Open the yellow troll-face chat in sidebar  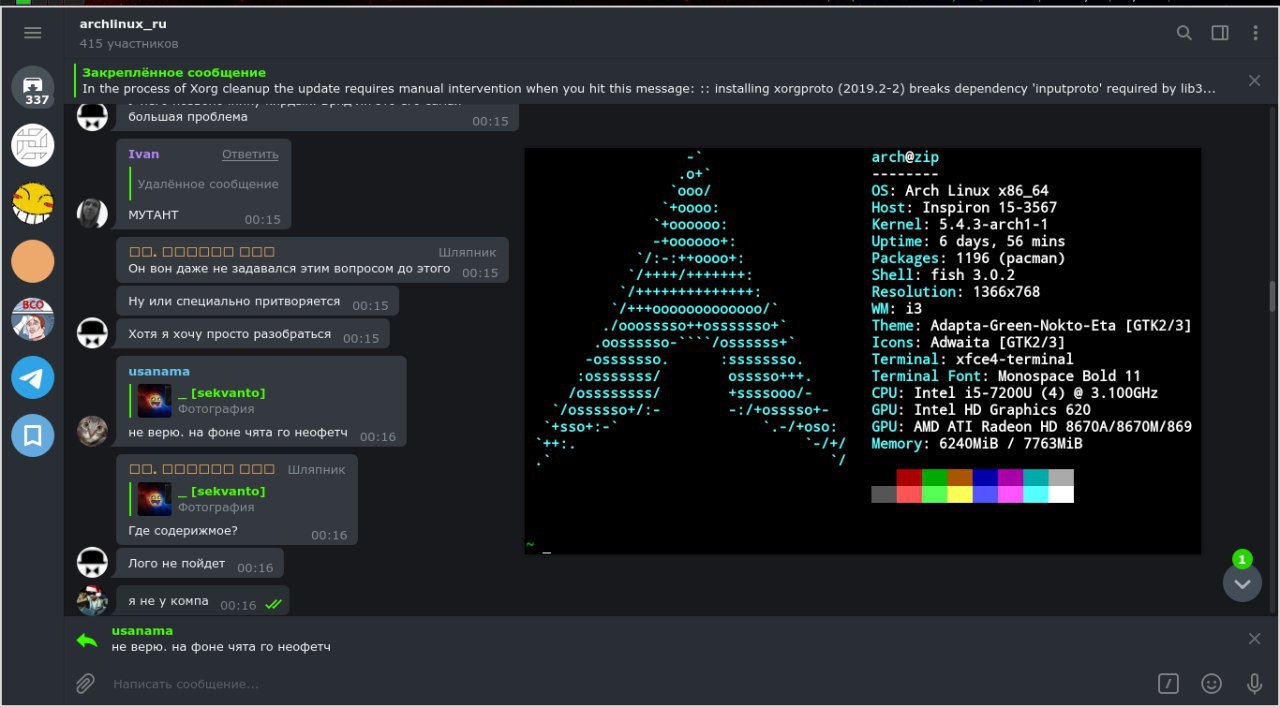(32, 204)
